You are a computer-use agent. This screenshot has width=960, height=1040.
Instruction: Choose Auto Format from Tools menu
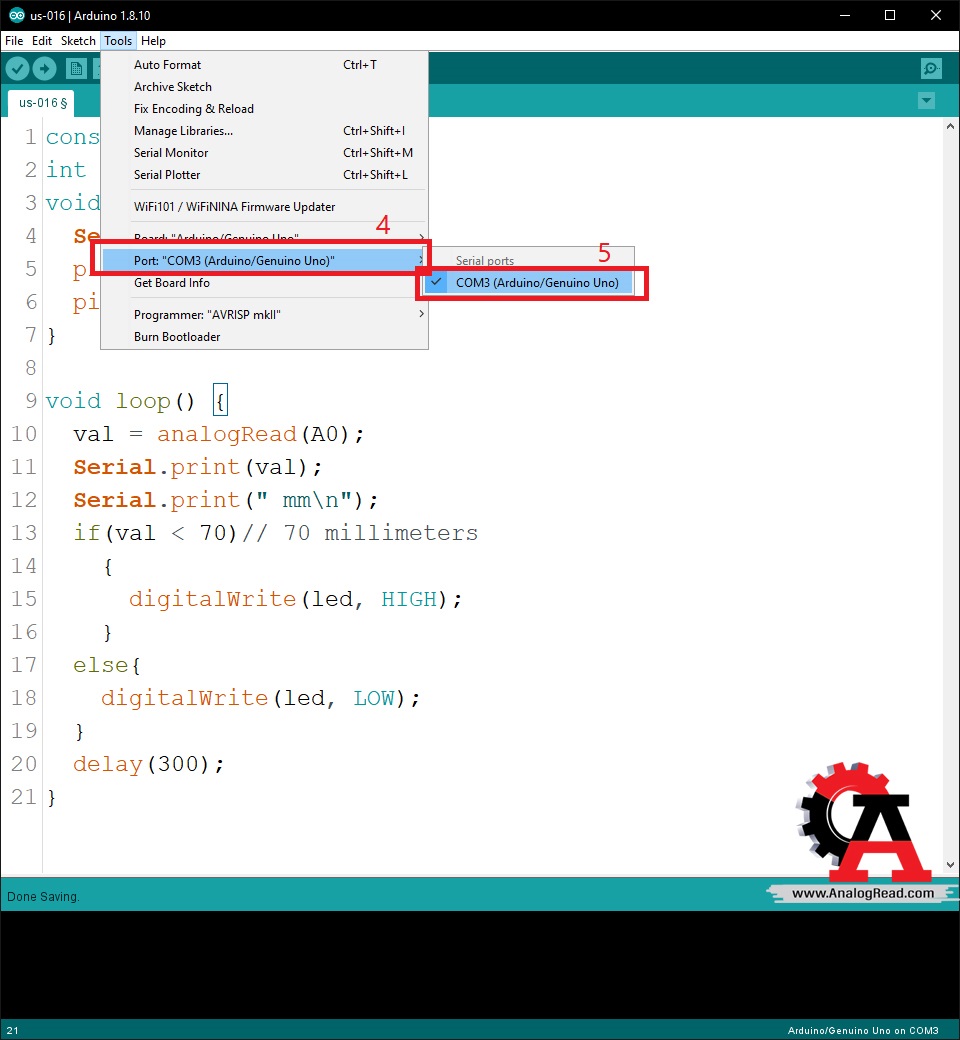[x=264, y=64]
